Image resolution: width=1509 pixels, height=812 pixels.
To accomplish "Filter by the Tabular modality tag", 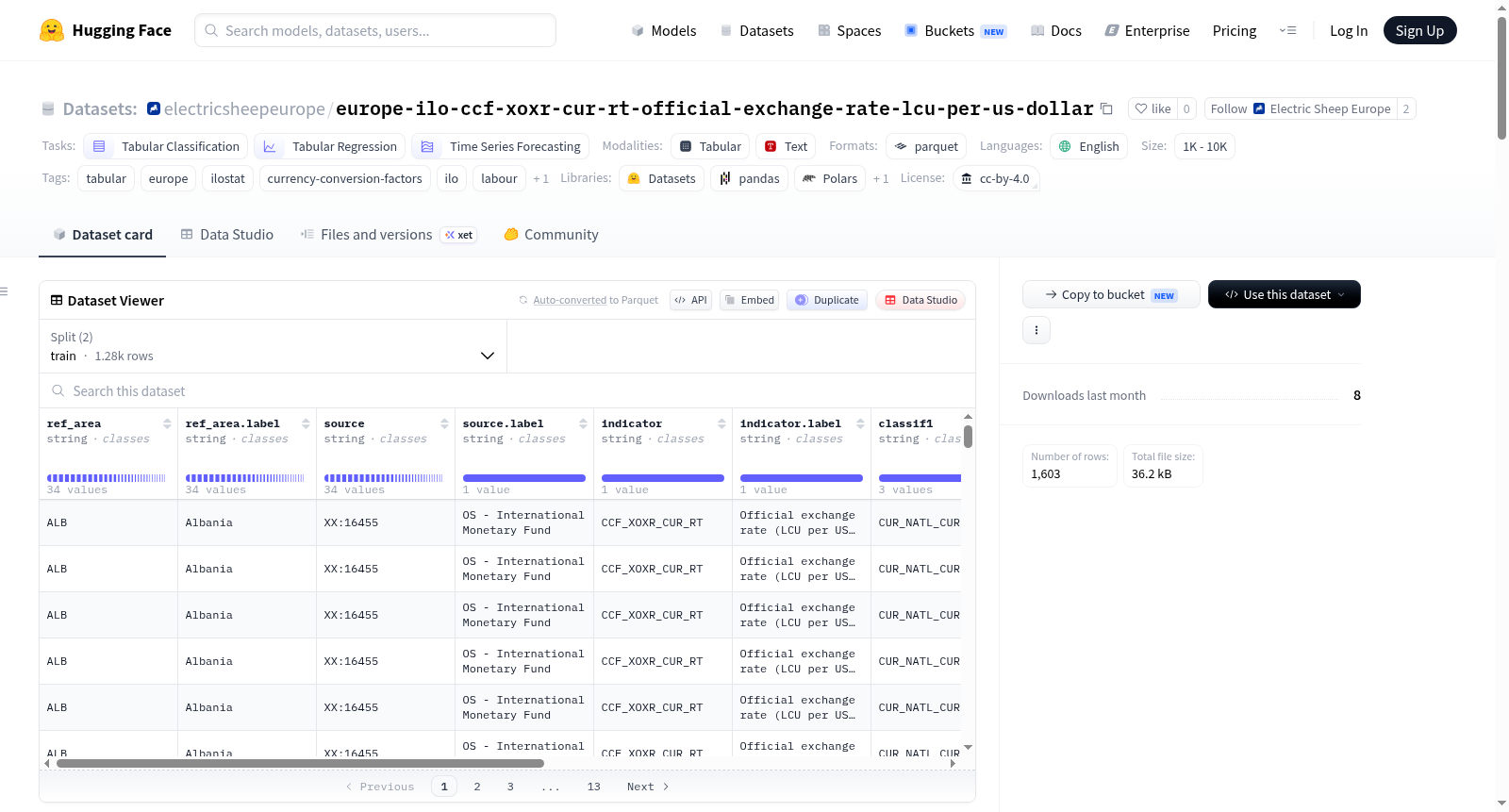I will coord(711,146).
